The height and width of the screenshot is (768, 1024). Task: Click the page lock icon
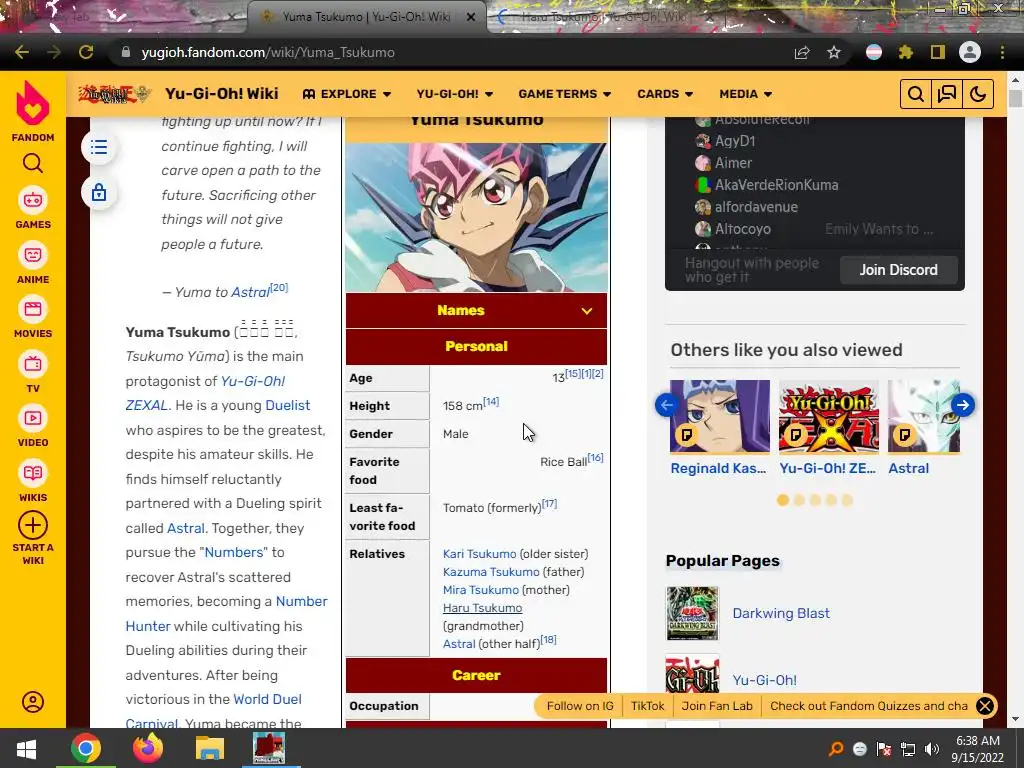click(x=99, y=193)
